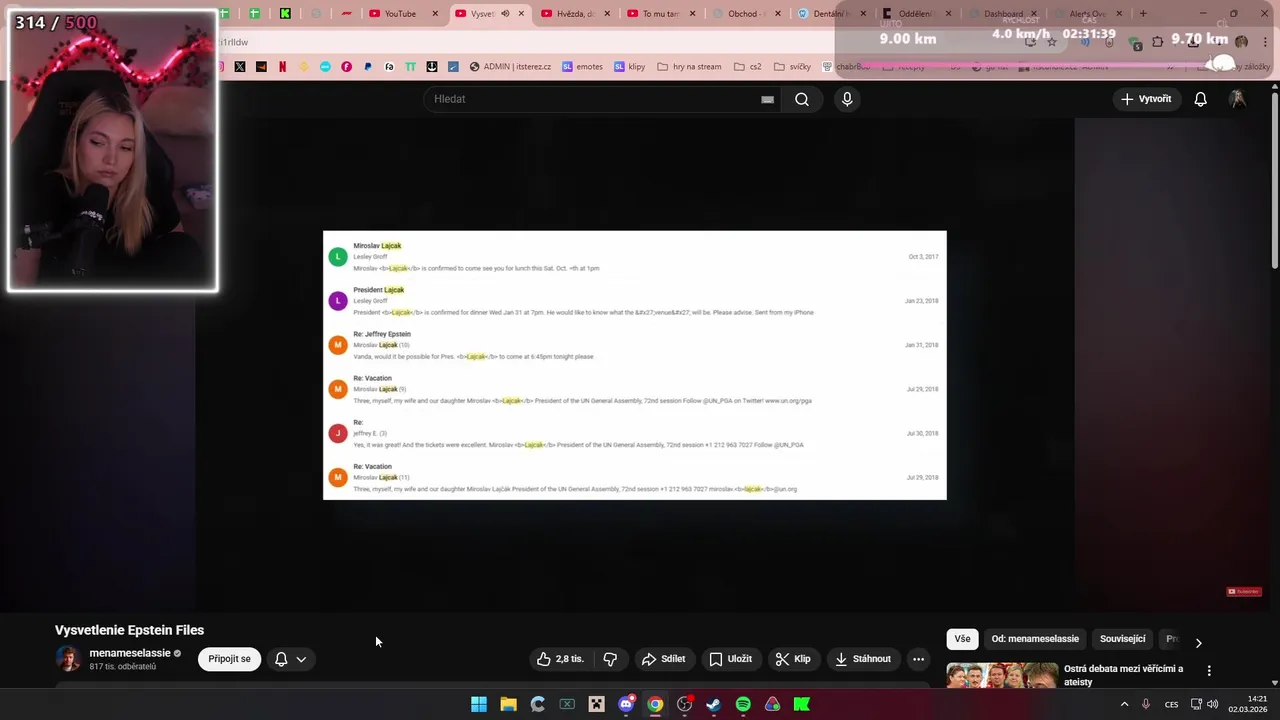Select the 'Související' filter chip
Image resolution: width=1280 pixels, height=720 pixels.
pyautogui.click(x=1123, y=639)
